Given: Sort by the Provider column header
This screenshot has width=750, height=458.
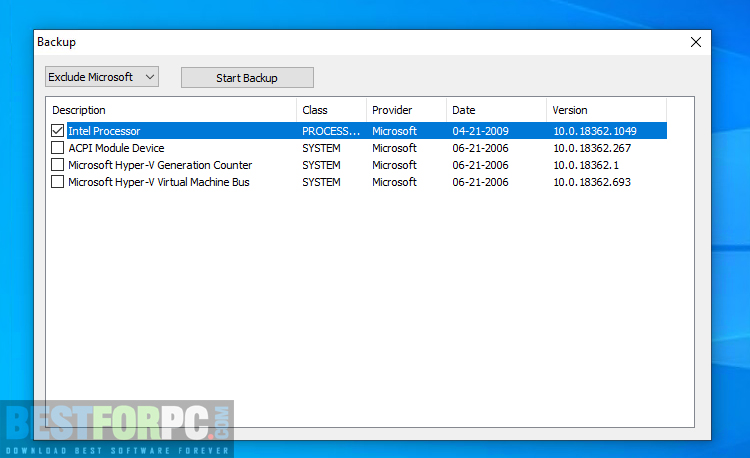Looking at the screenshot, I should pyautogui.click(x=407, y=110).
